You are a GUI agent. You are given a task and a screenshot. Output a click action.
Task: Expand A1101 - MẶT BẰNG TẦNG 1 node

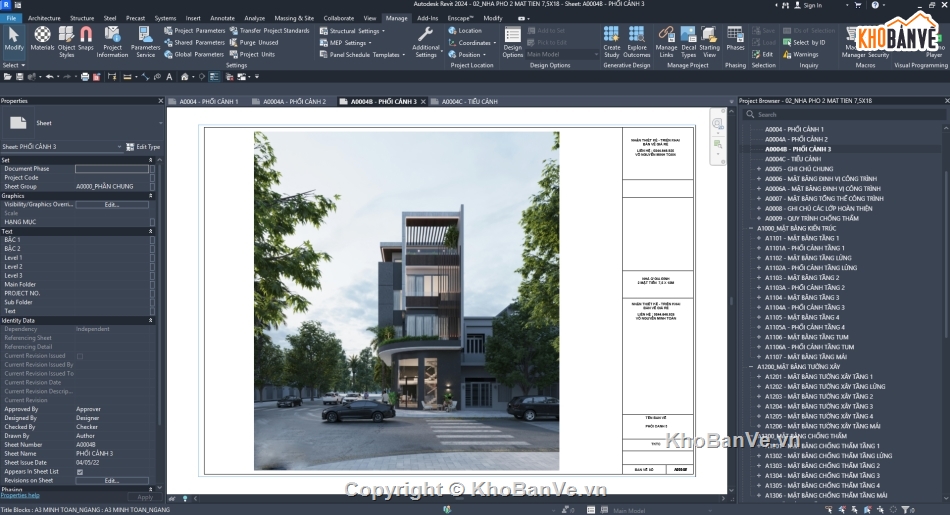click(759, 238)
